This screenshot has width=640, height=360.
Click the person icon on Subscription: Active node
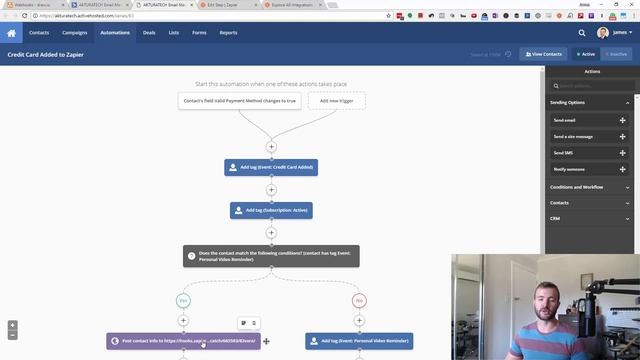tap(239, 211)
